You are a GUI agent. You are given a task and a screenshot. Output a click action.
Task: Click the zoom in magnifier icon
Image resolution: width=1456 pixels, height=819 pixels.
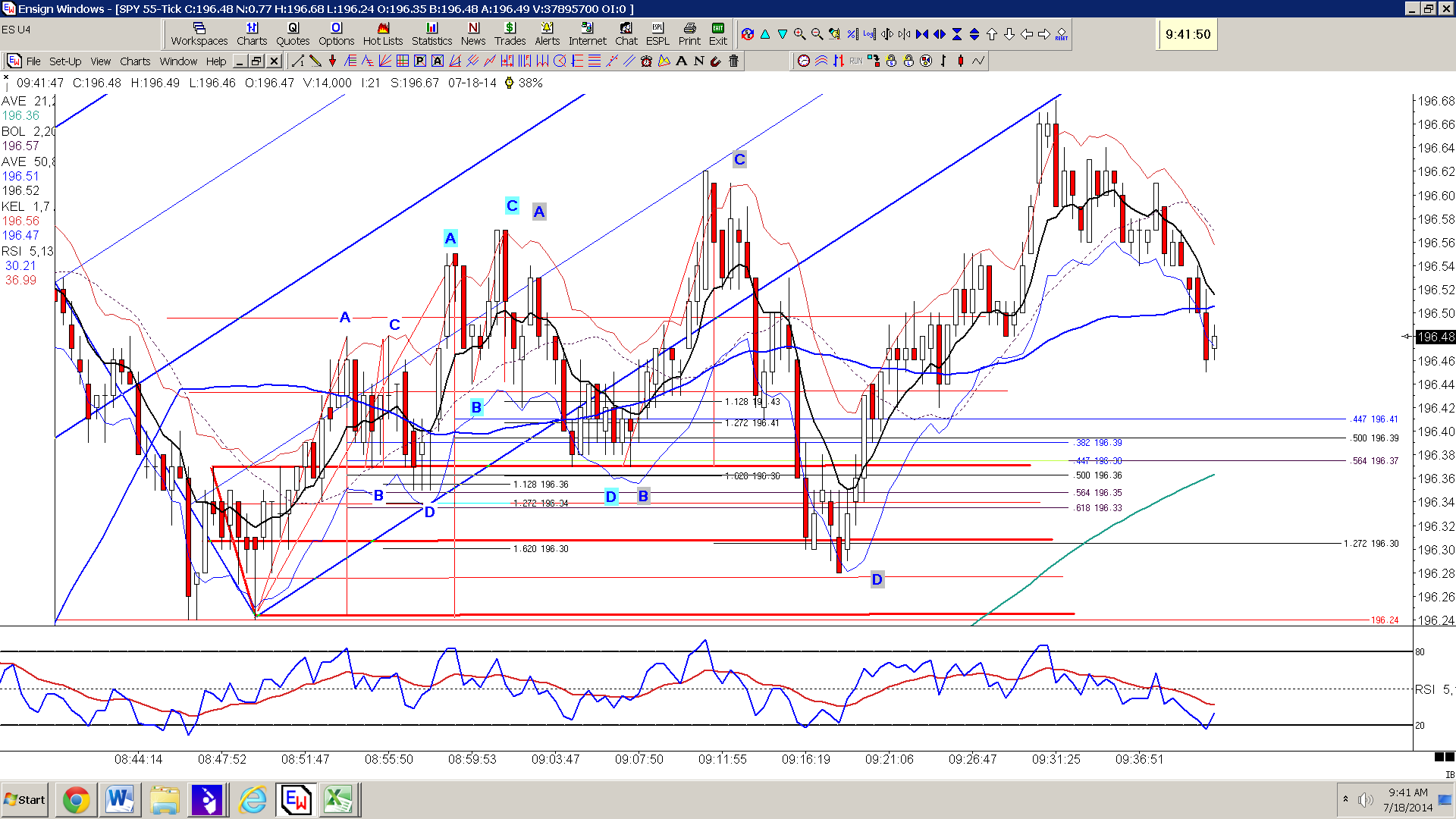point(799,34)
